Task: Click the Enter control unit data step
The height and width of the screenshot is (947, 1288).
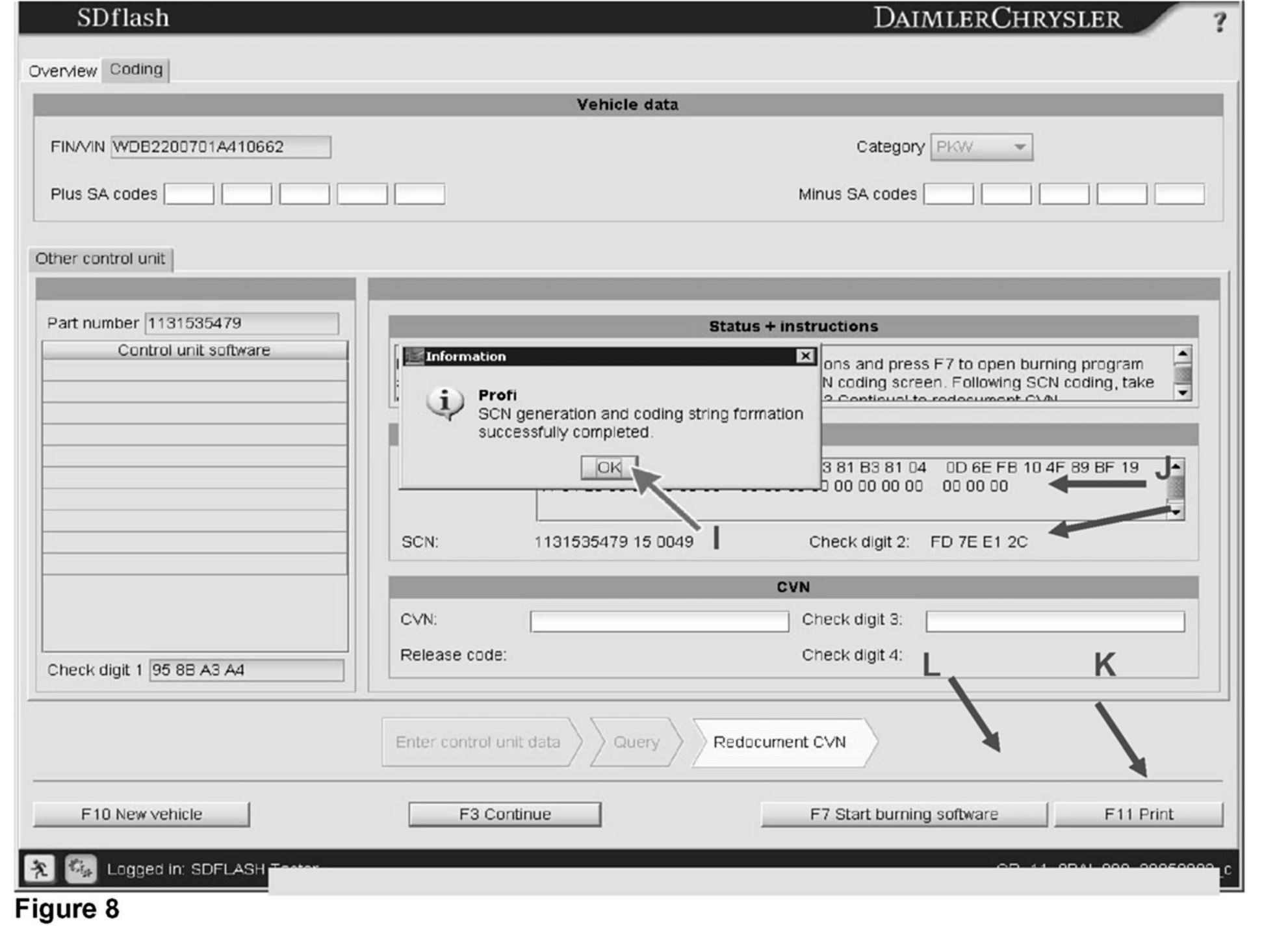Action: [481, 742]
